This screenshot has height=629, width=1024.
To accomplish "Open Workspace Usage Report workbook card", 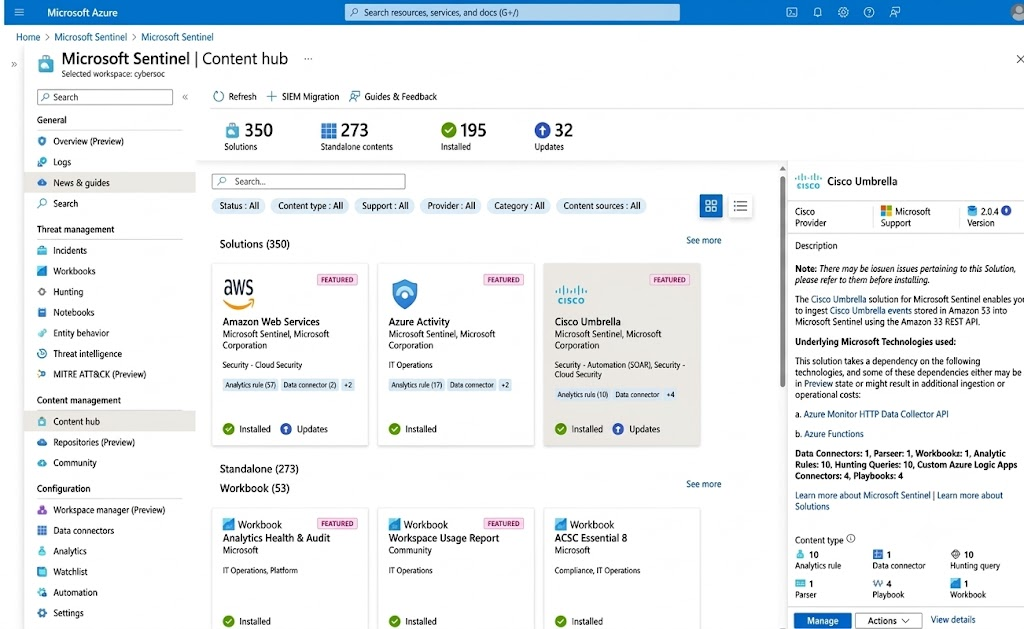I will pyautogui.click(x=456, y=570).
